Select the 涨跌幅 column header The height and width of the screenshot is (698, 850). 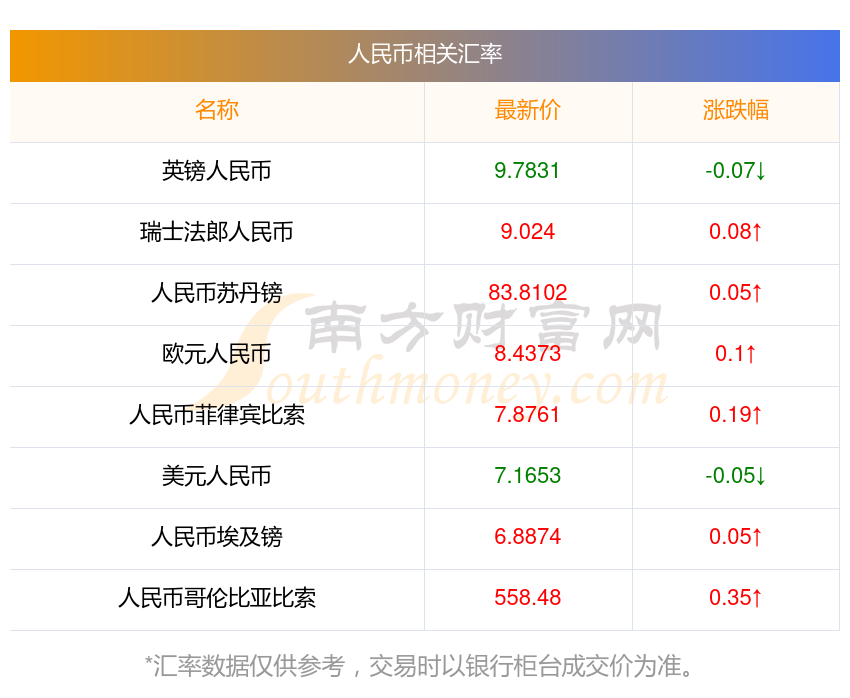point(736,110)
